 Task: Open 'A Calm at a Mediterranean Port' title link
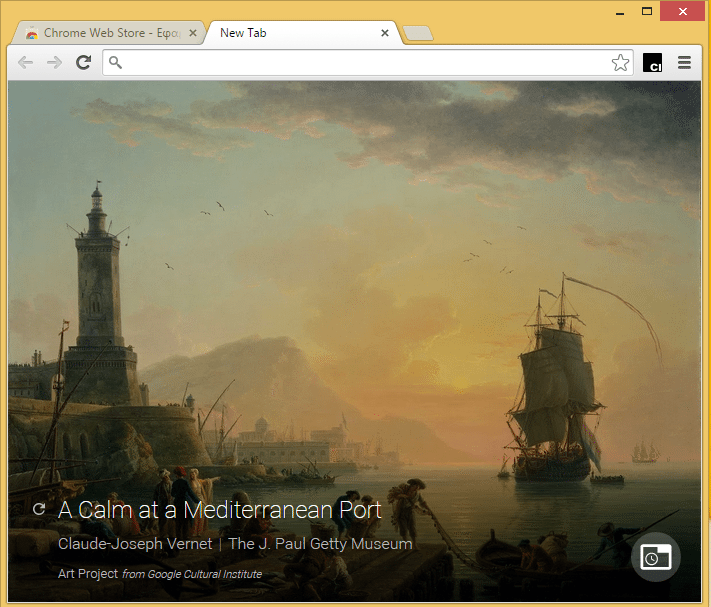coord(220,510)
